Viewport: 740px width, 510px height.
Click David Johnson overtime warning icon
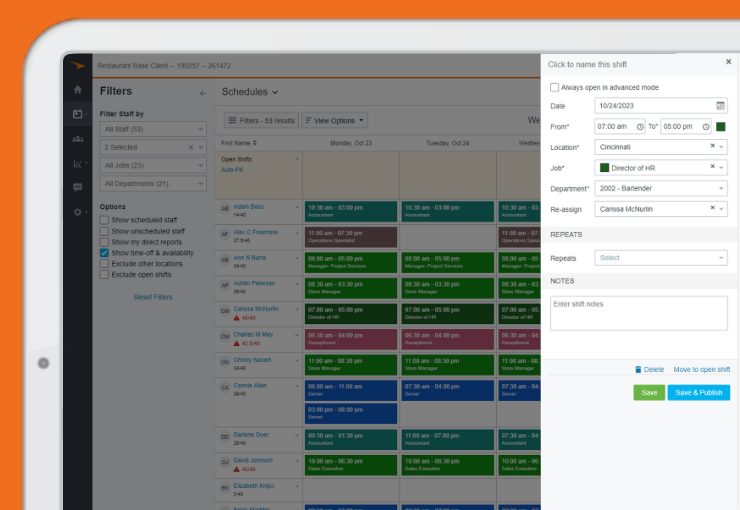tap(236, 469)
